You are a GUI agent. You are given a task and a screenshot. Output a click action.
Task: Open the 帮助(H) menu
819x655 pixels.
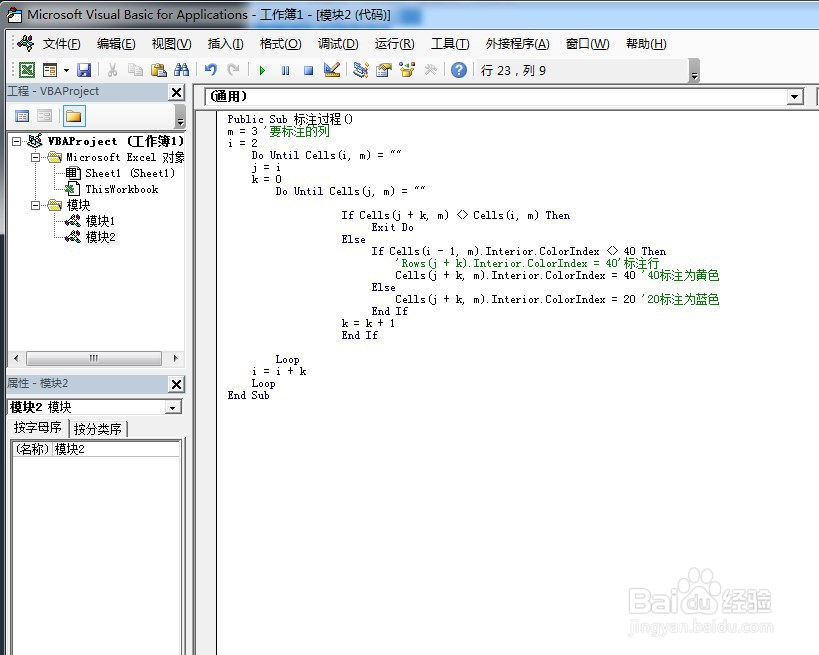pyautogui.click(x=646, y=44)
